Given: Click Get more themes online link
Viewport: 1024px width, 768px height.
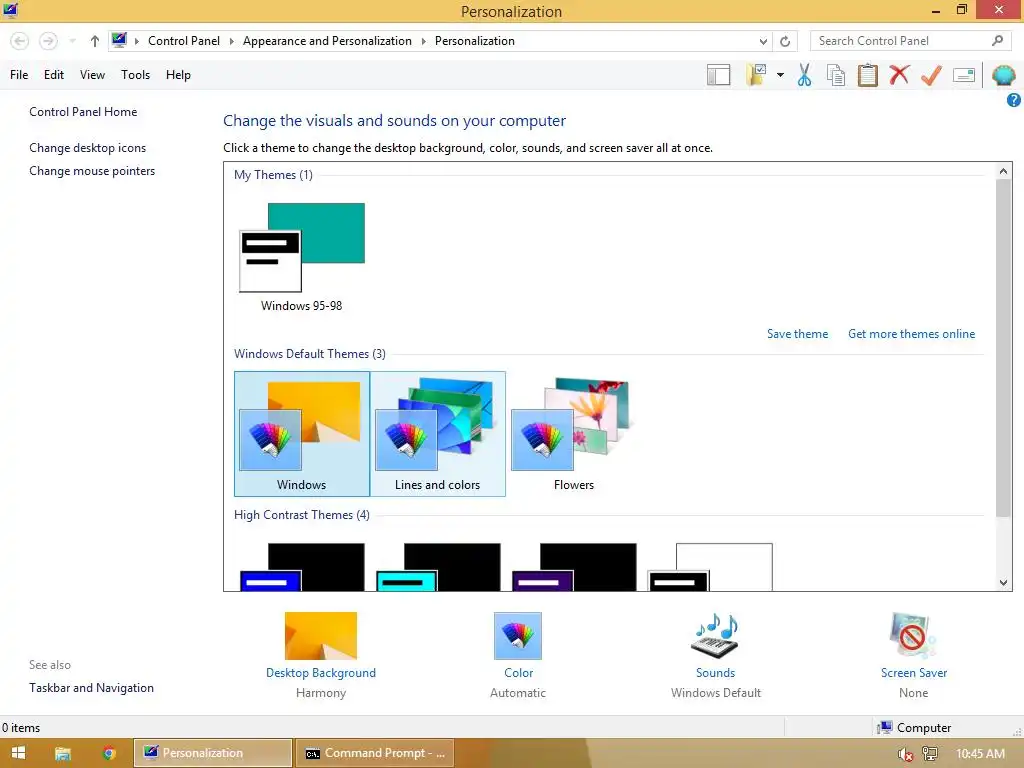Looking at the screenshot, I should (912, 334).
